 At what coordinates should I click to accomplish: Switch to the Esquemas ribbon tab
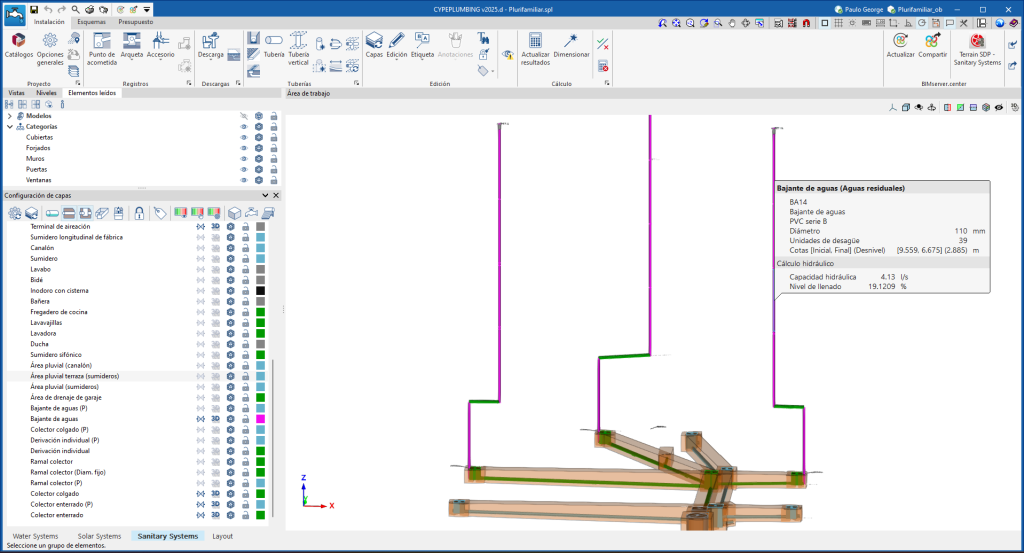coord(93,21)
